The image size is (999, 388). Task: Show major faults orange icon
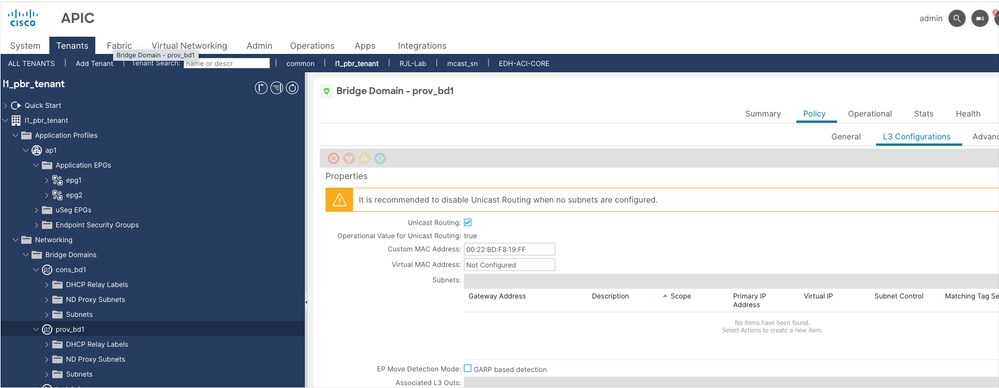tap(349, 159)
